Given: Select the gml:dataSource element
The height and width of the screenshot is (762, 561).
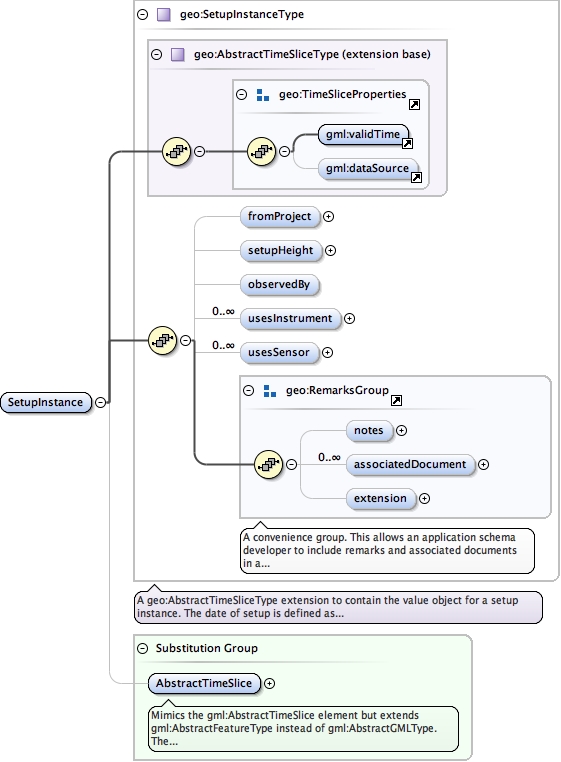Looking at the screenshot, I should pyautogui.click(x=368, y=169).
